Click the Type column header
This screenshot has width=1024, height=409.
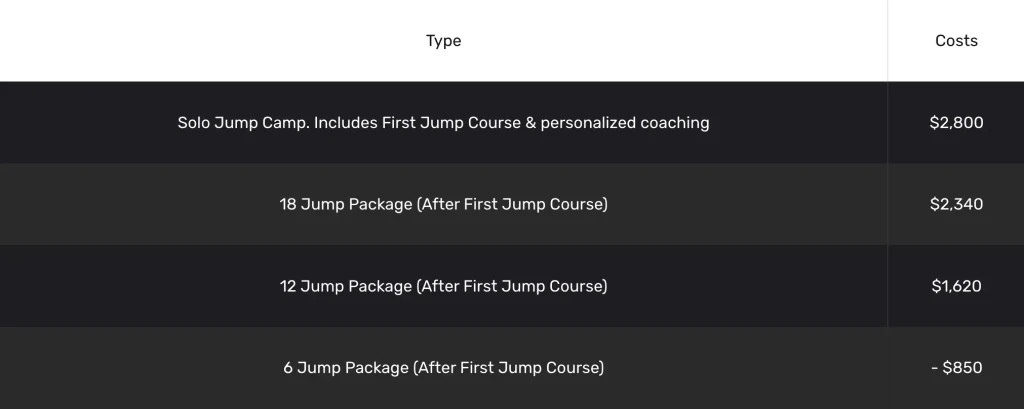coord(443,41)
